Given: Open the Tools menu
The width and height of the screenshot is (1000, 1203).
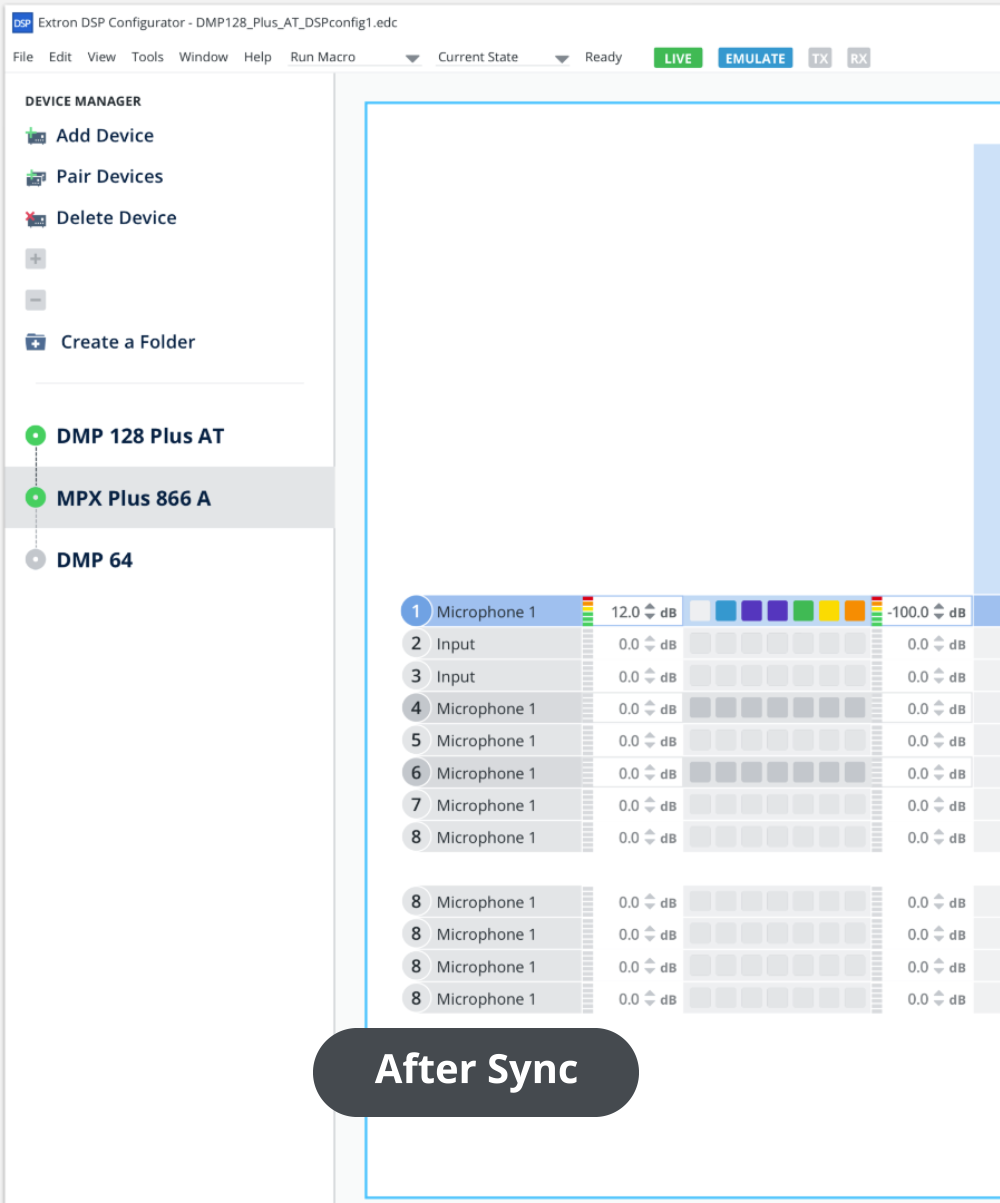Looking at the screenshot, I should pyautogui.click(x=147, y=57).
